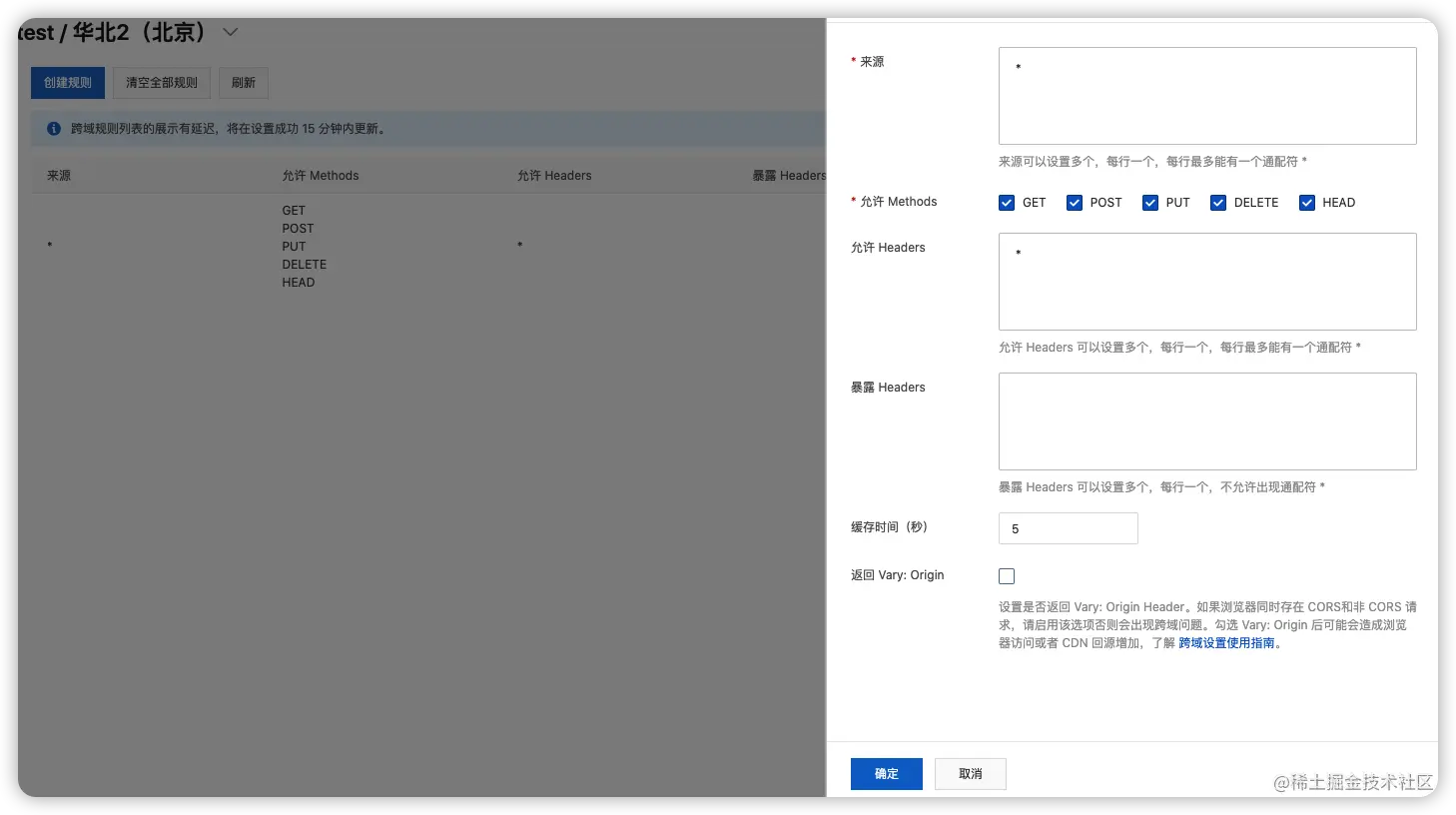Click the 允许 Methods column header in the table

click(321, 176)
